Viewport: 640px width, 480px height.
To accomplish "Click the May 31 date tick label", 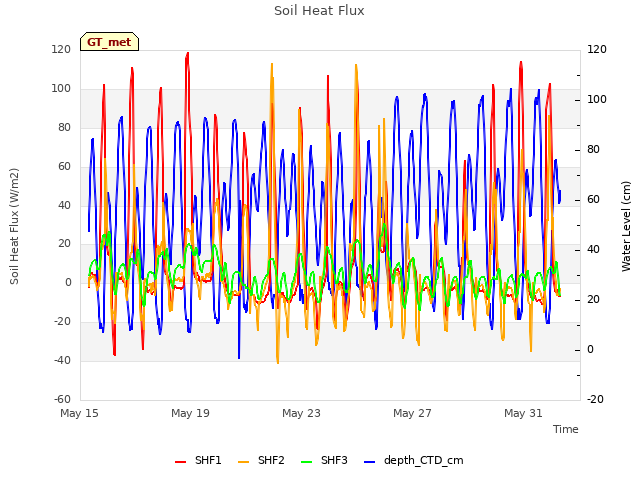I will 523,413.
